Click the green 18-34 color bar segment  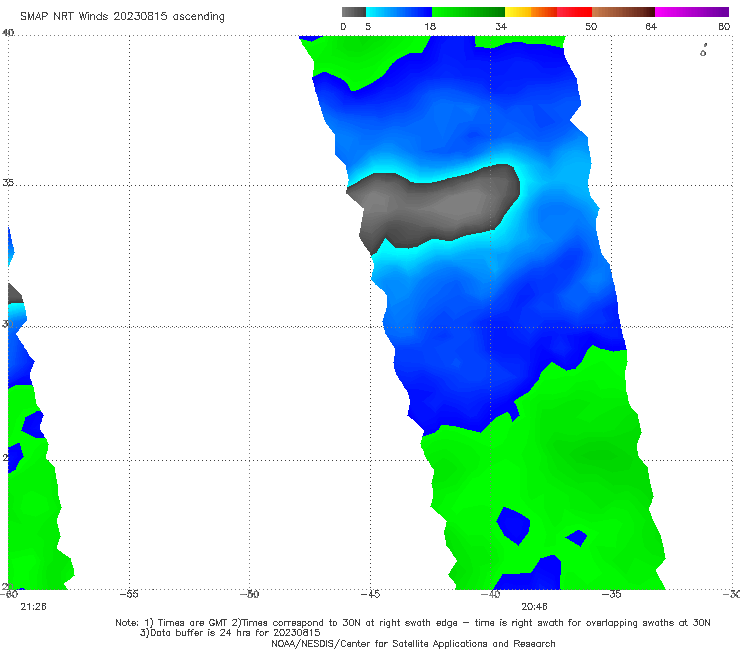[x=468, y=12]
